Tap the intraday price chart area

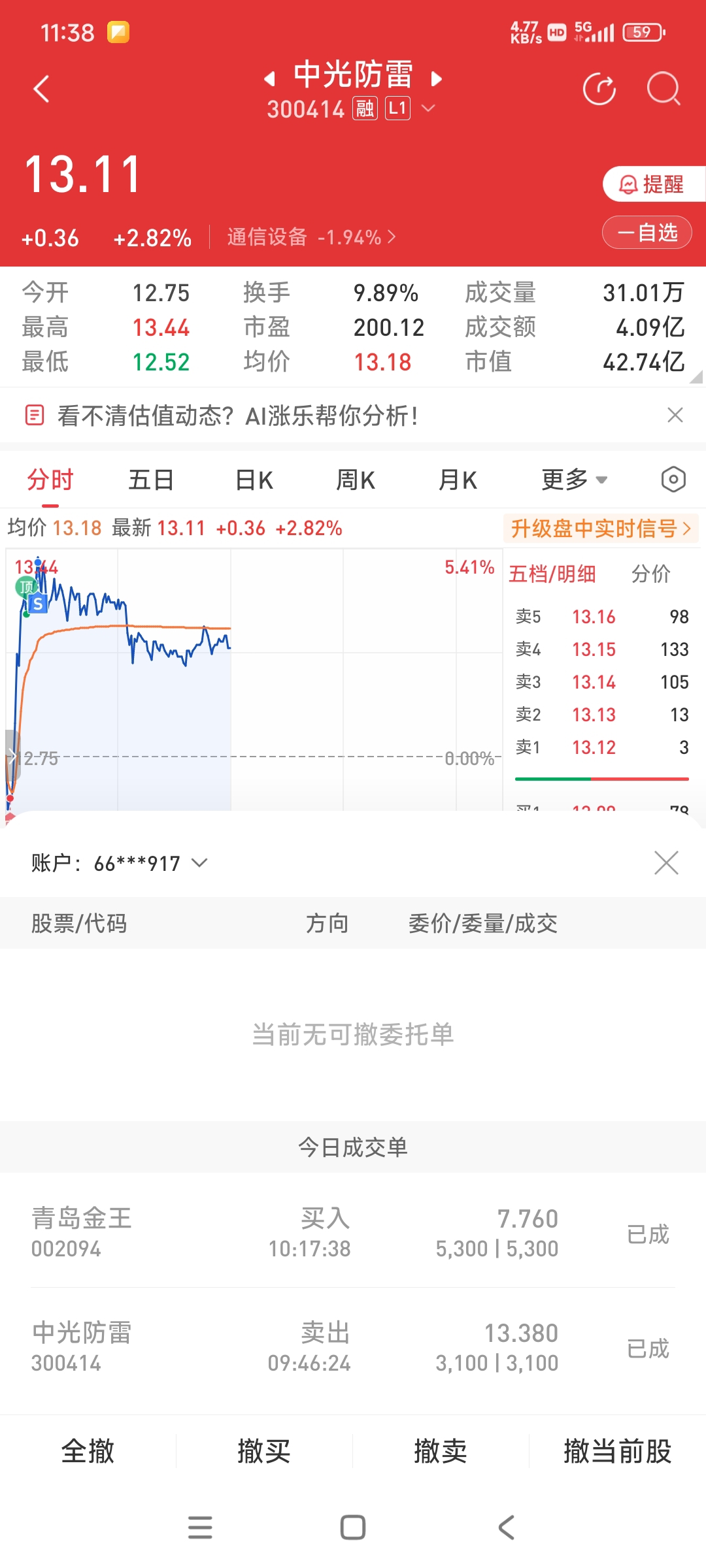254,679
